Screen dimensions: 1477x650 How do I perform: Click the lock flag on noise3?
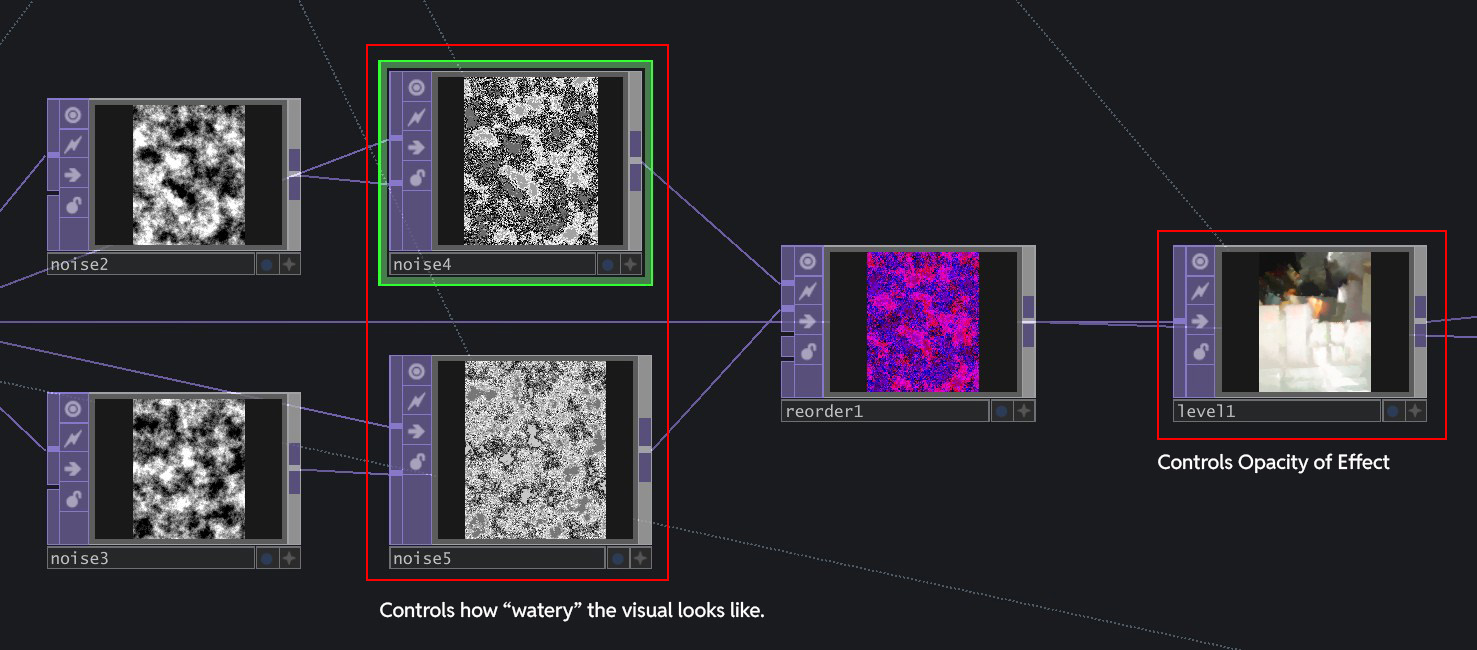(73, 499)
